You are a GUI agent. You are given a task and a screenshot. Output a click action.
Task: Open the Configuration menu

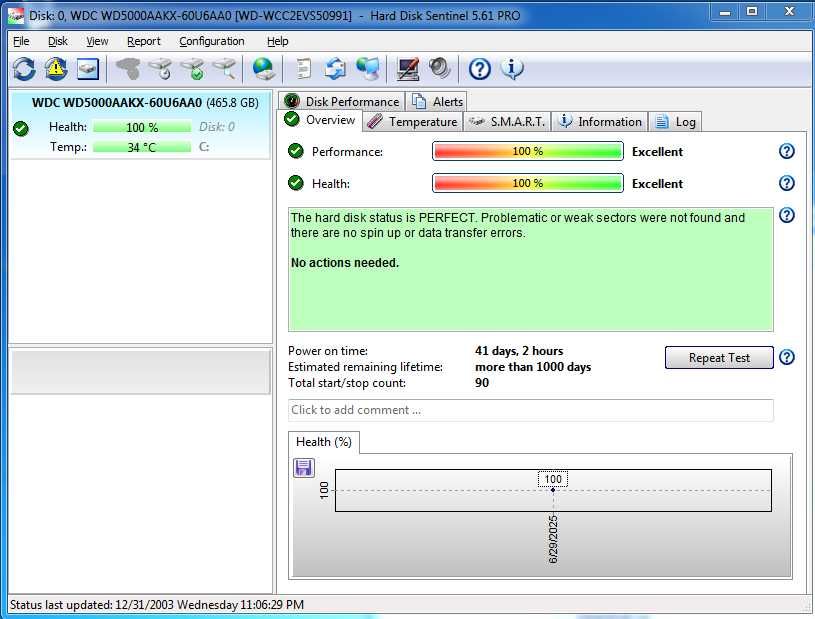coord(212,41)
